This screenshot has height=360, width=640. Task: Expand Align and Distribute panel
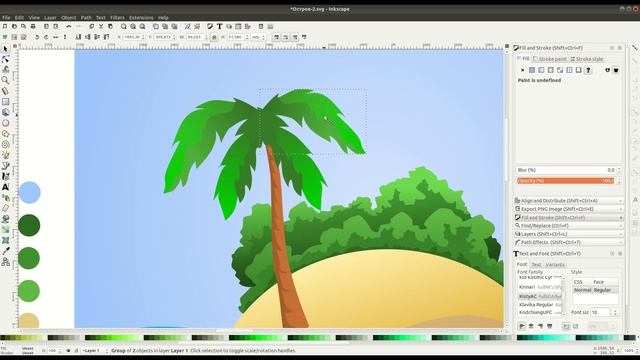coord(569,201)
